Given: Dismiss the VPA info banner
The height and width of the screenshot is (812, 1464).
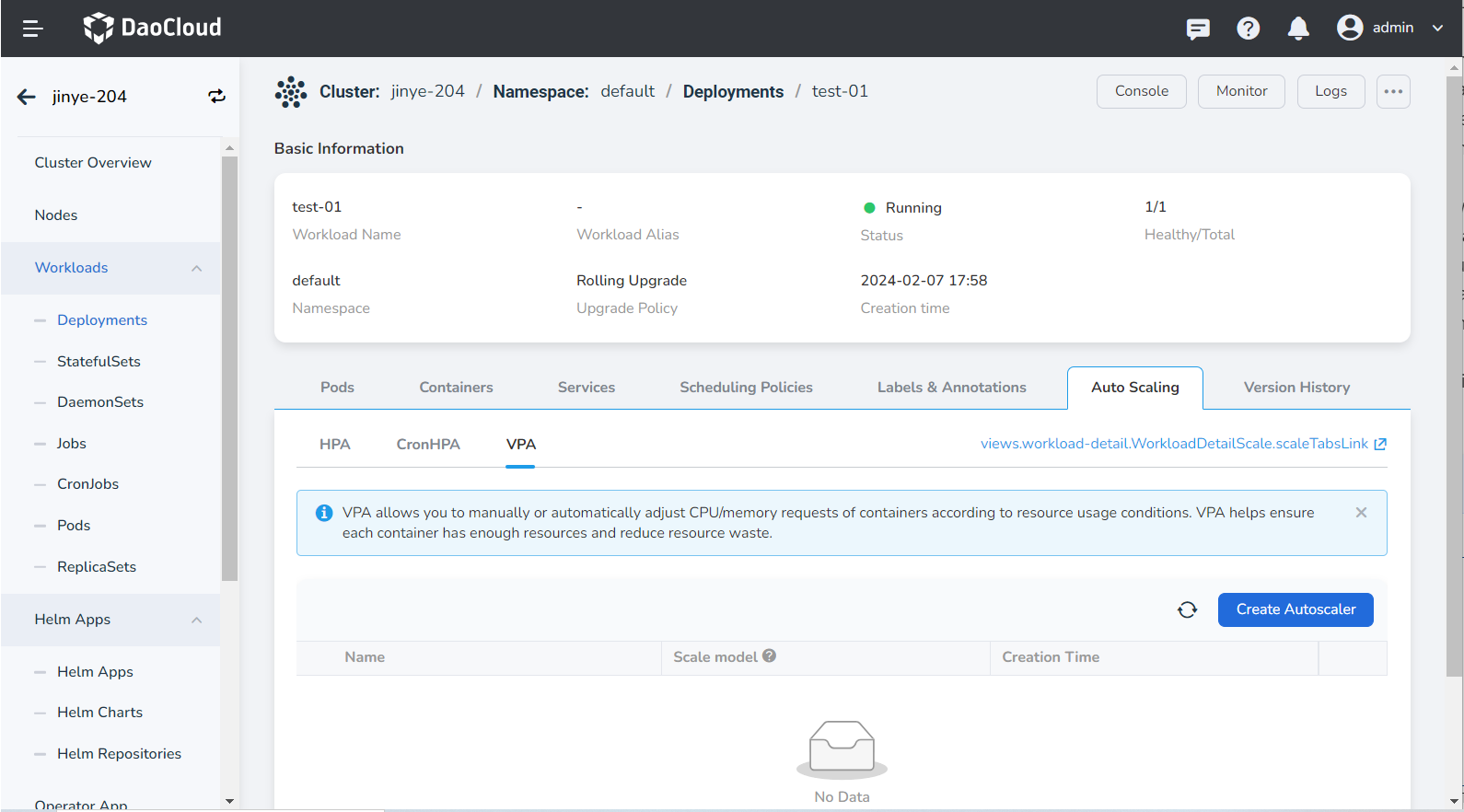Looking at the screenshot, I should [x=1361, y=513].
